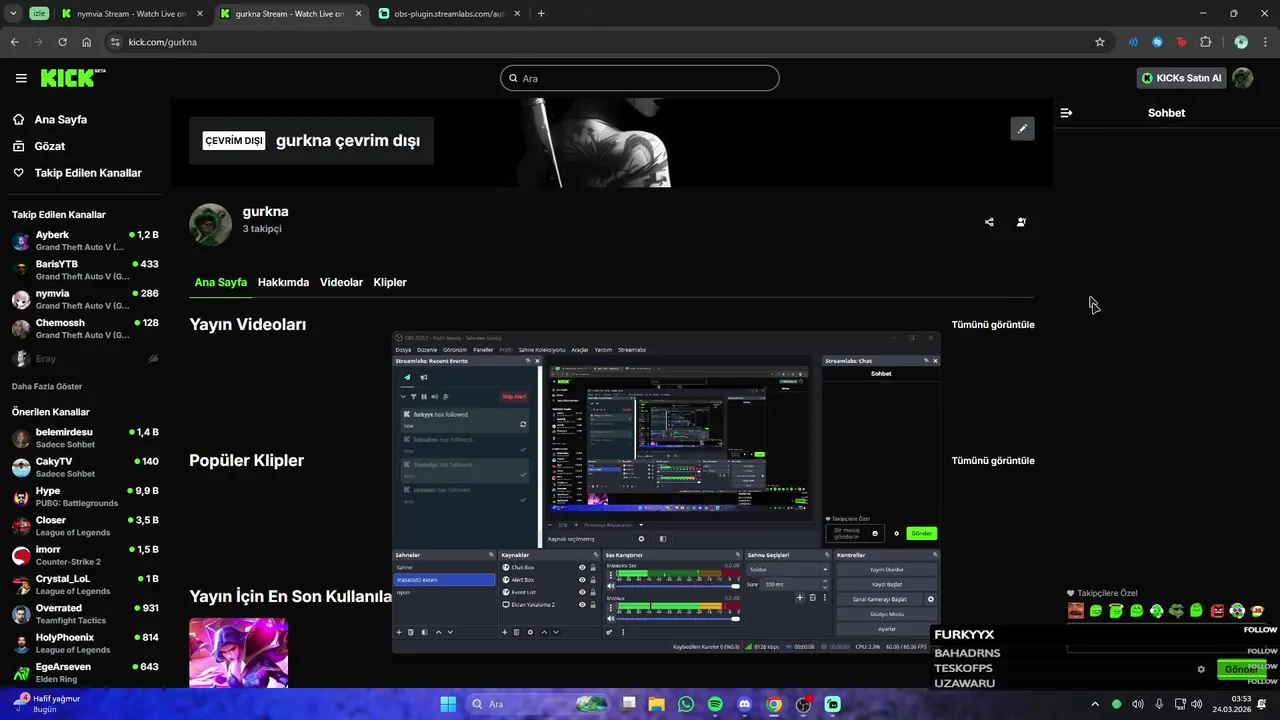Viewport: 1280px width, 720px height.
Task: Open Masaüstü Ses three-dot options menu
Action: (611, 574)
